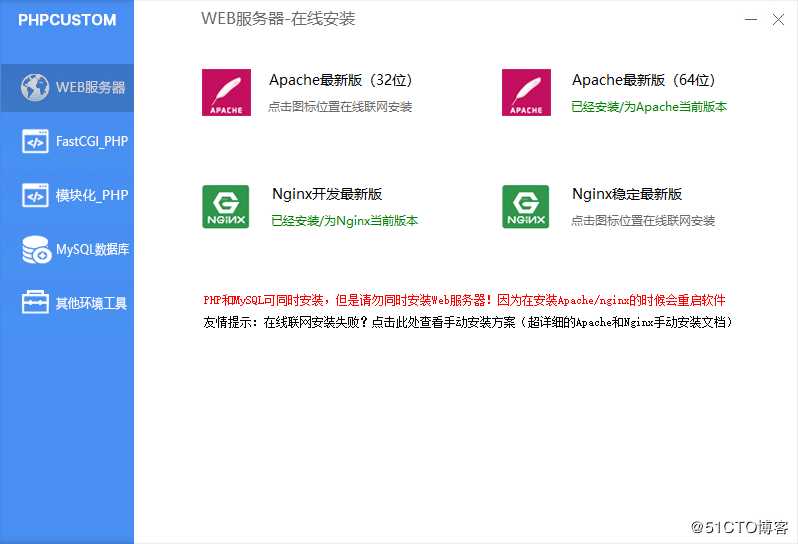Click the Nginx stable version icon
This screenshot has width=798, height=544.
click(526, 207)
